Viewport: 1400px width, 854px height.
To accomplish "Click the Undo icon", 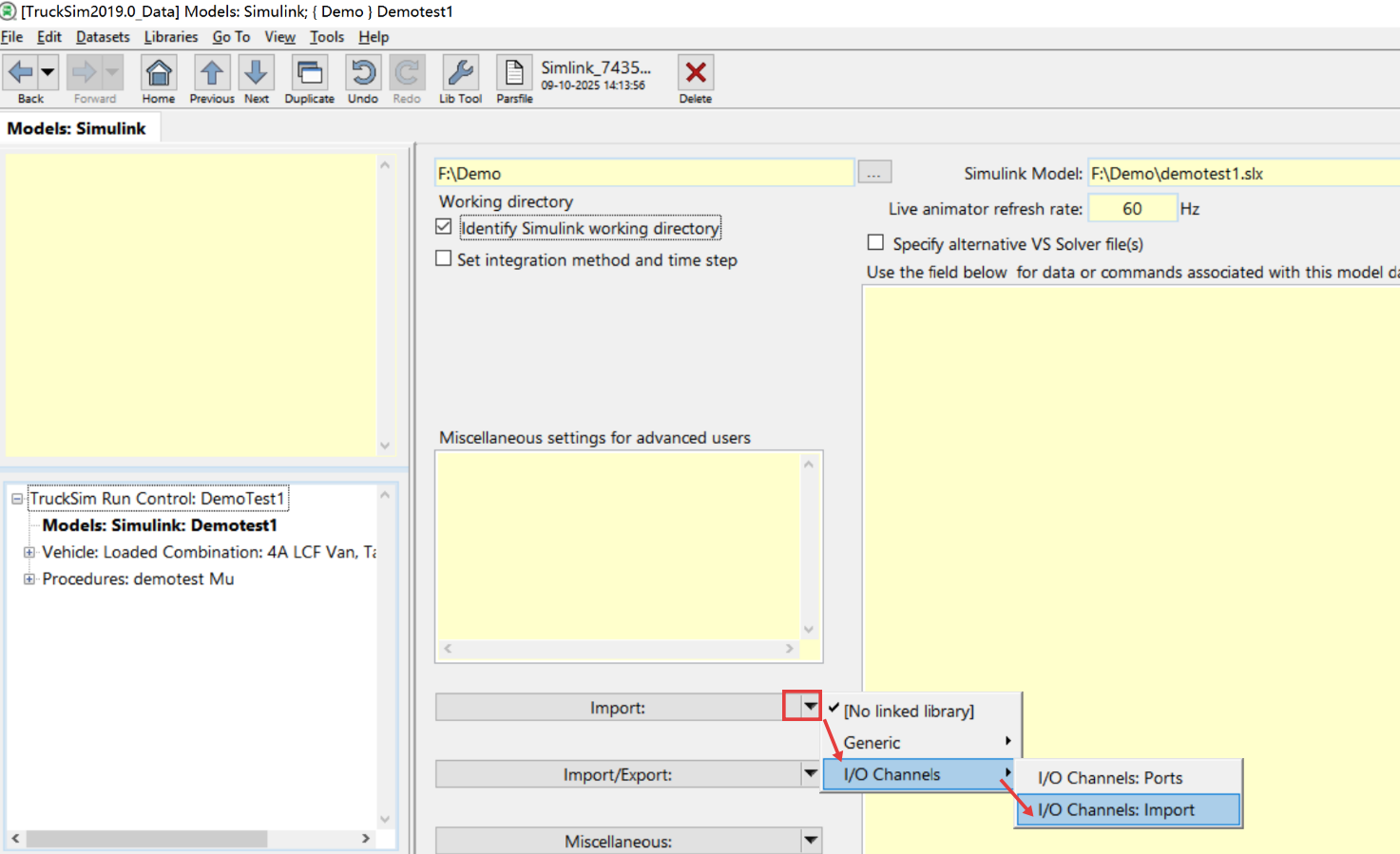I will tap(362, 72).
